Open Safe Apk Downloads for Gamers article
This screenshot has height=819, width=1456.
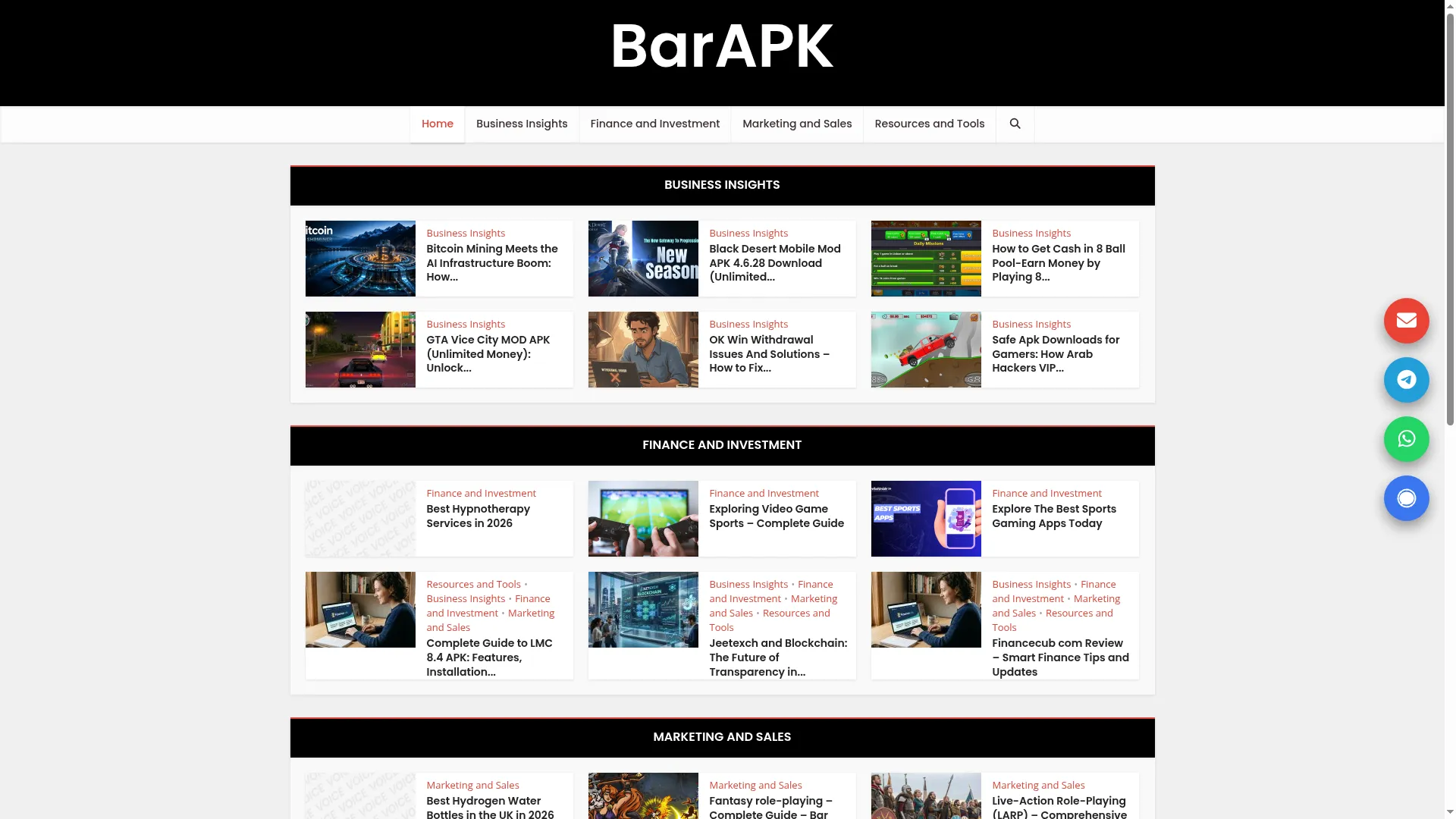tap(1056, 354)
